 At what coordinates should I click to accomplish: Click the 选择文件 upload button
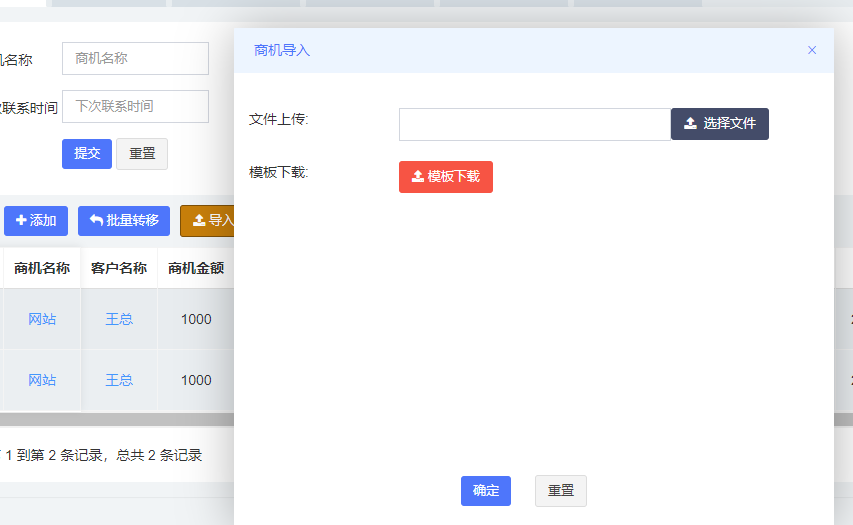click(x=720, y=124)
